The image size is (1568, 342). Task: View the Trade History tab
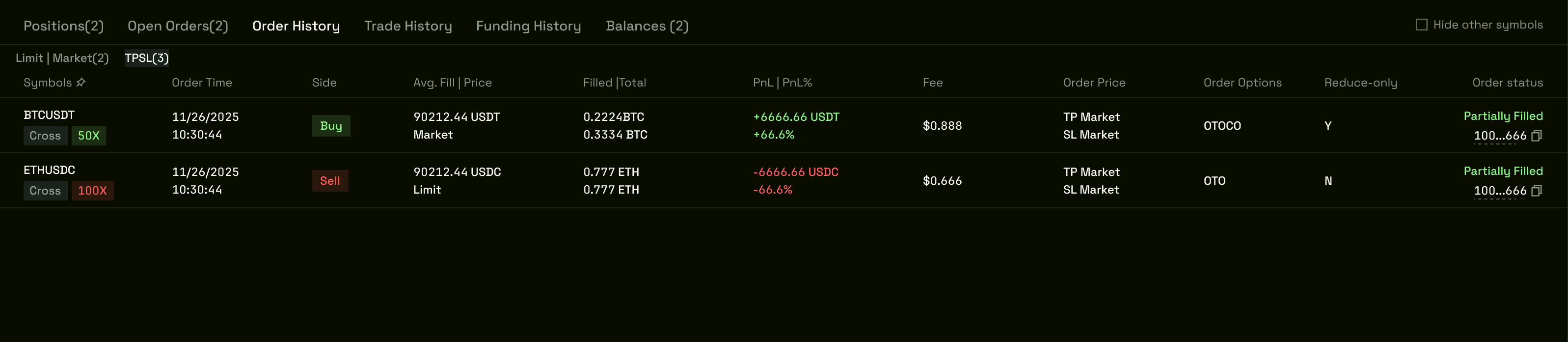pyautogui.click(x=408, y=26)
